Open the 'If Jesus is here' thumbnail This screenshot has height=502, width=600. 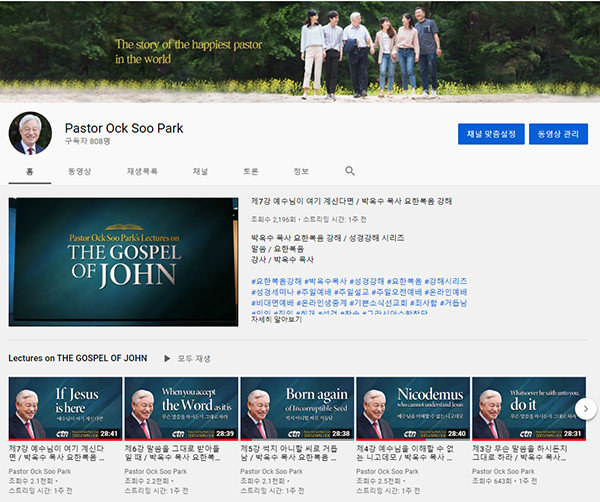coord(65,408)
